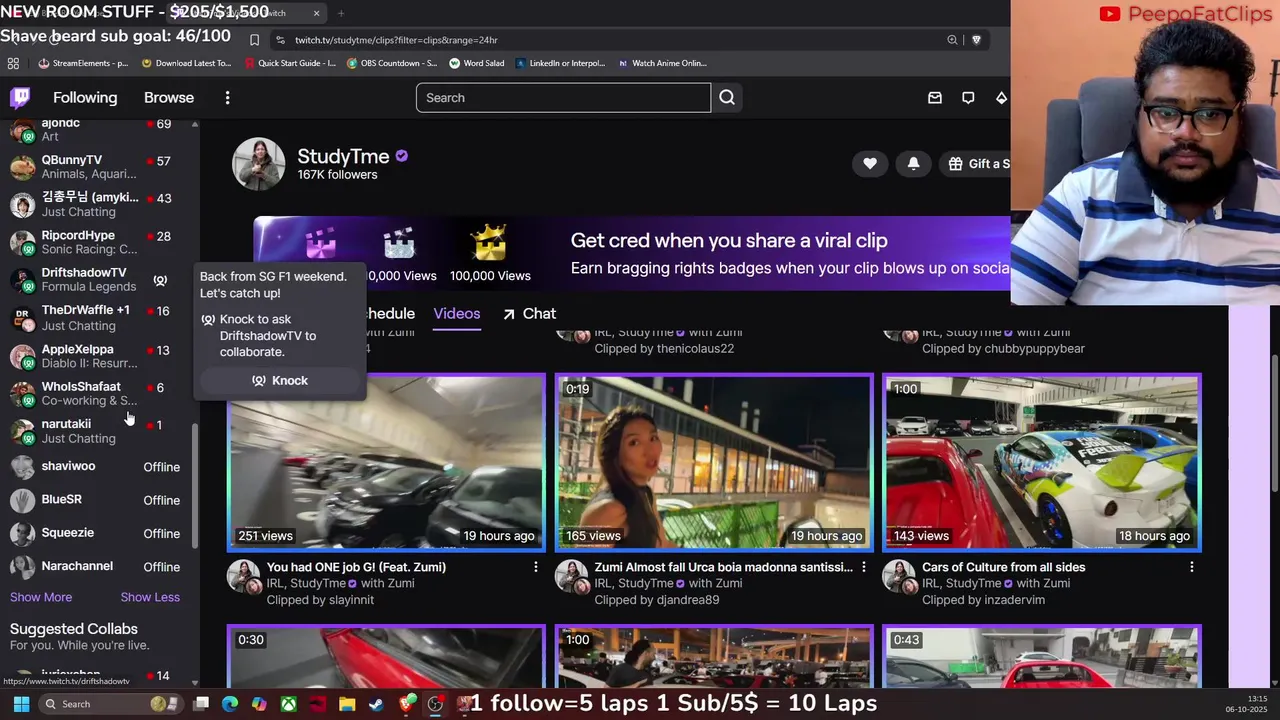Open Microsoft Edge from taskbar
This screenshot has height=720, width=1280.
[x=230, y=704]
